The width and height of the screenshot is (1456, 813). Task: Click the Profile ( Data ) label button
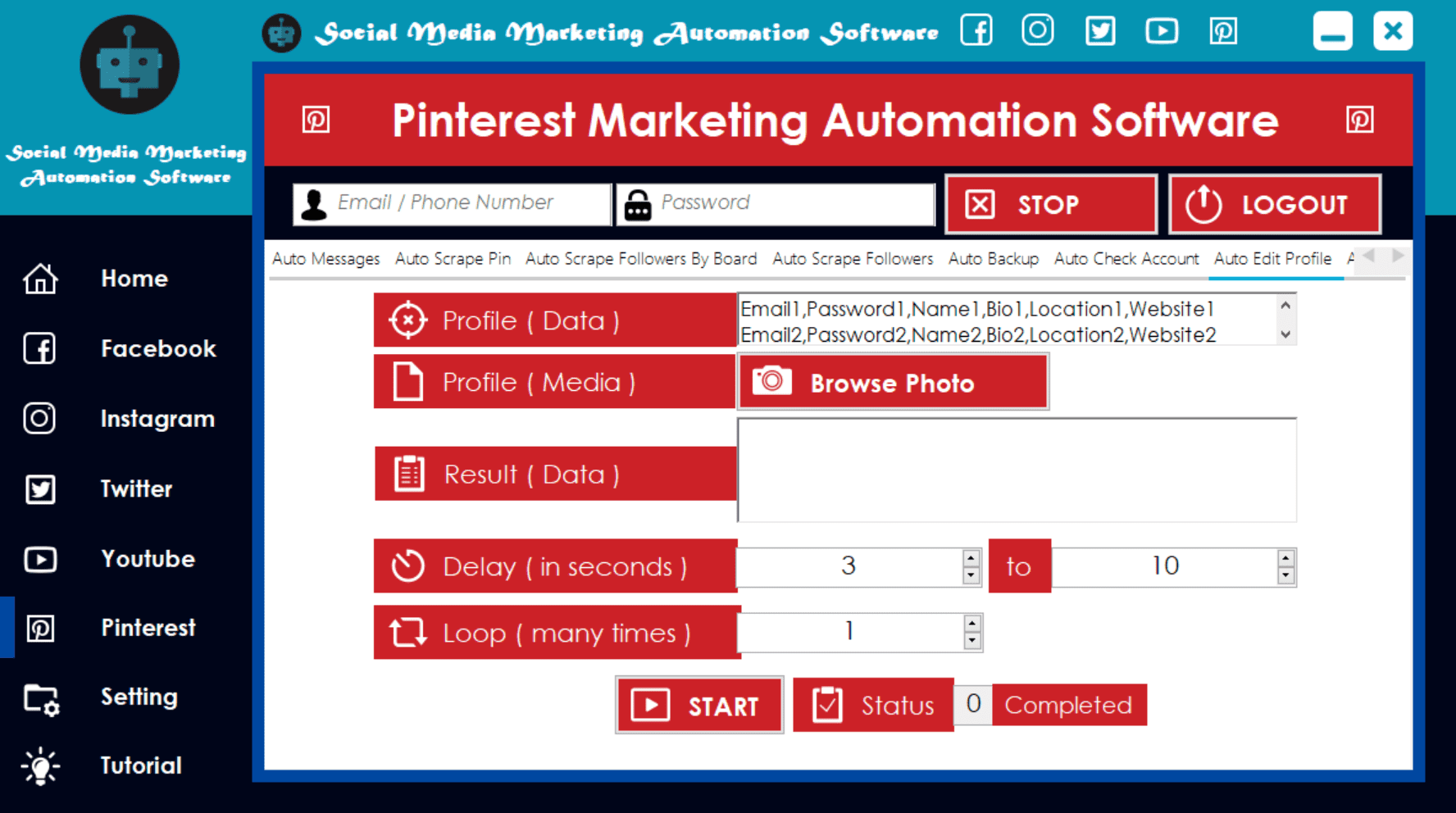[x=555, y=320]
